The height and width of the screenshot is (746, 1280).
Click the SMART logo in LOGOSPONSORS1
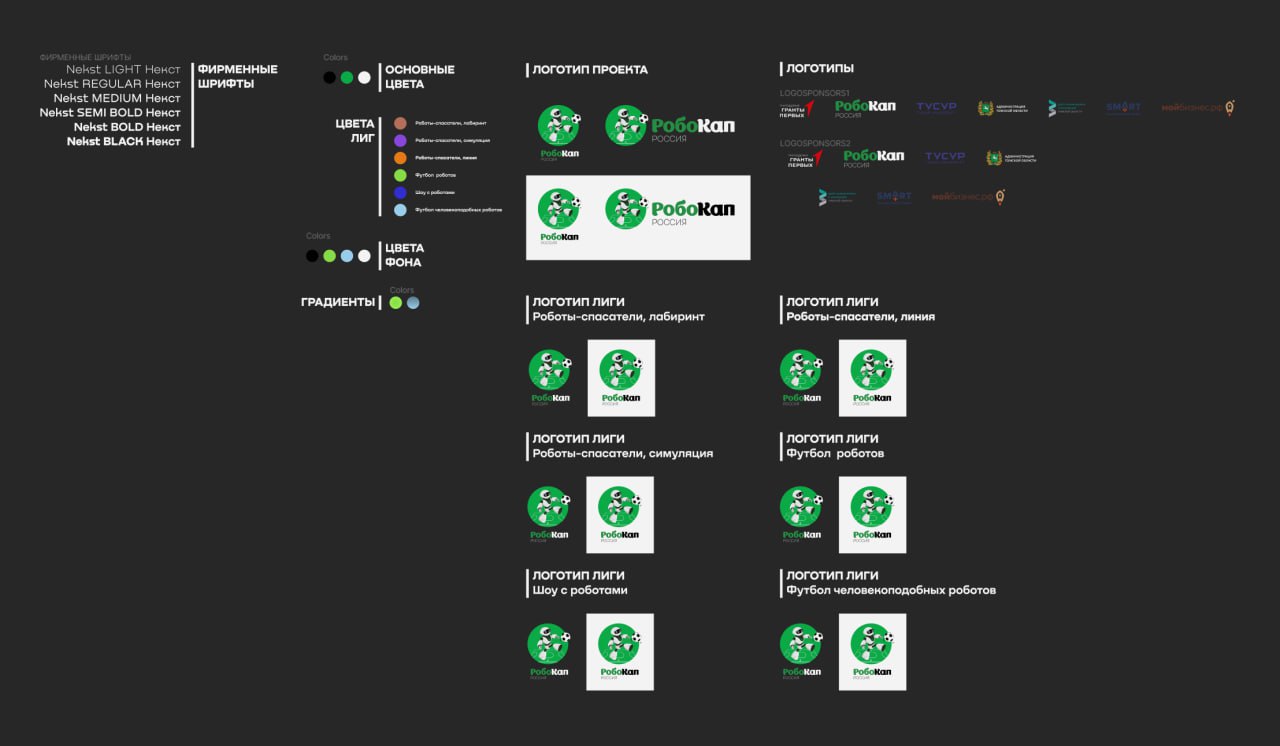coord(1123,108)
